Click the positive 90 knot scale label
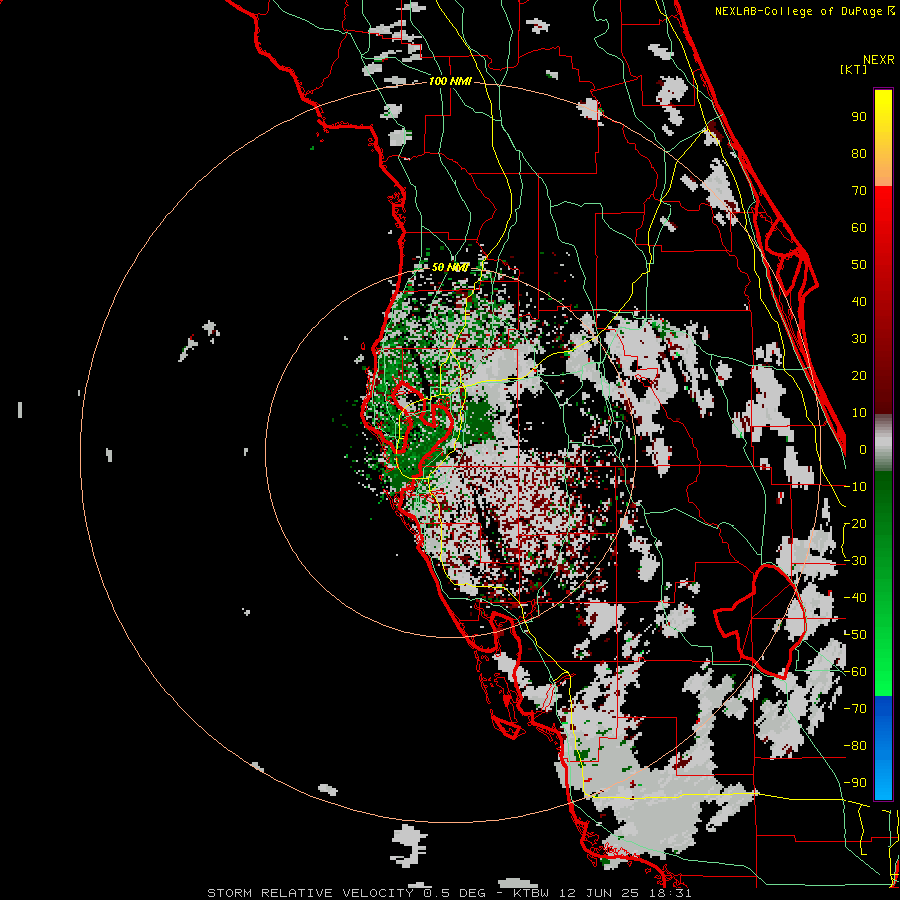900x900 pixels. pos(859,117)
